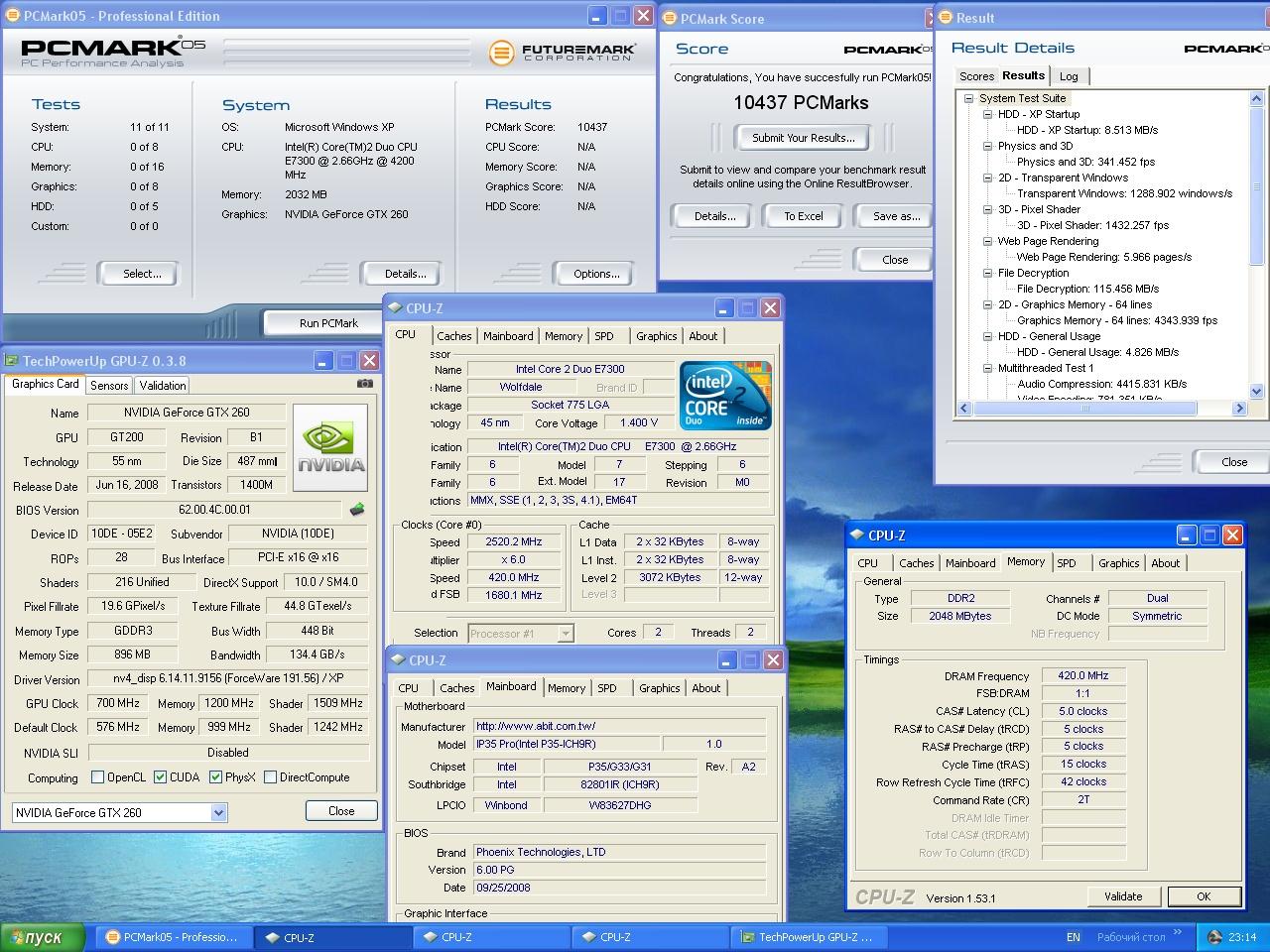
Task: Open Graphics tab in CPU-Z Mainboard window
Action: click(660, 688)
